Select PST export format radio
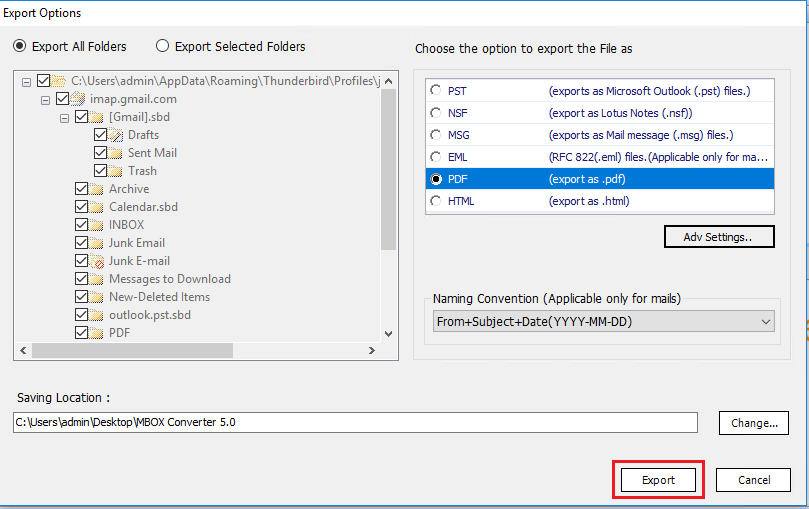This screenshot has width=809, height=509. pos(436,90)
